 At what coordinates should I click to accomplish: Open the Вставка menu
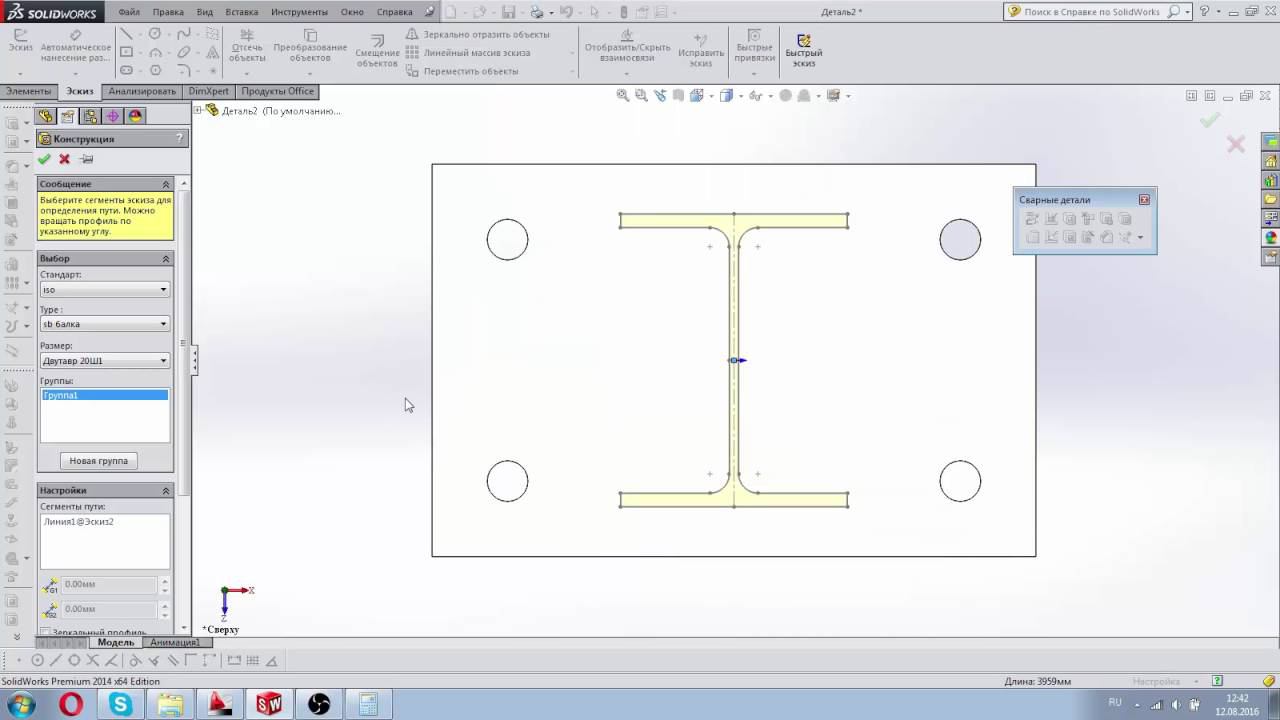242,12
